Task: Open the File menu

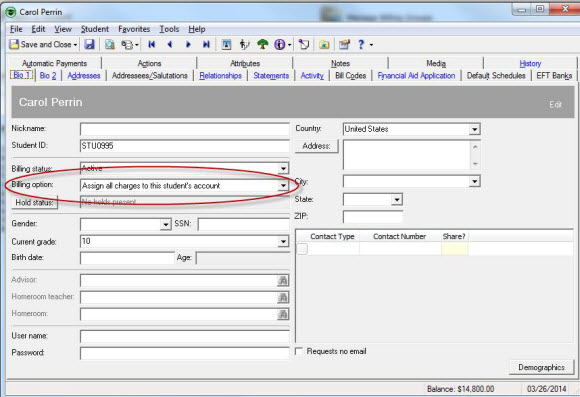Action: point(16,29)
